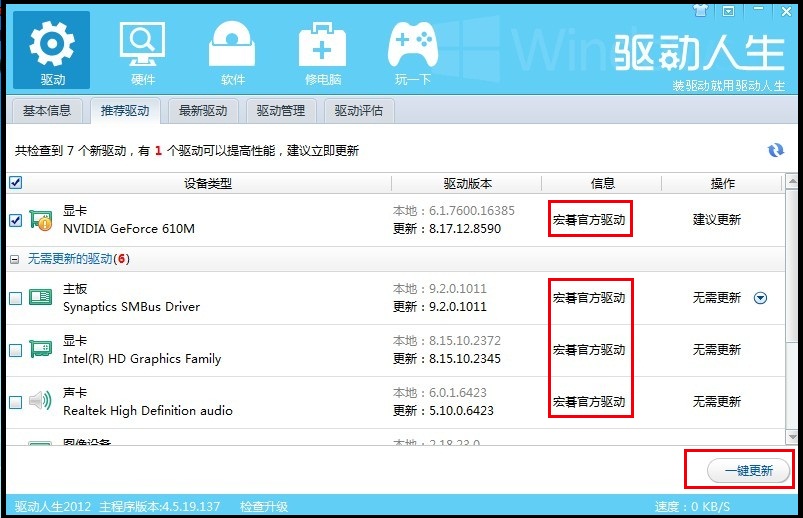The height and width of the screenshot is (518, 803).
Task: Check the Synaptics SMBus Driver checkbox
Action: pyautogui.click(x=16, y=298)
